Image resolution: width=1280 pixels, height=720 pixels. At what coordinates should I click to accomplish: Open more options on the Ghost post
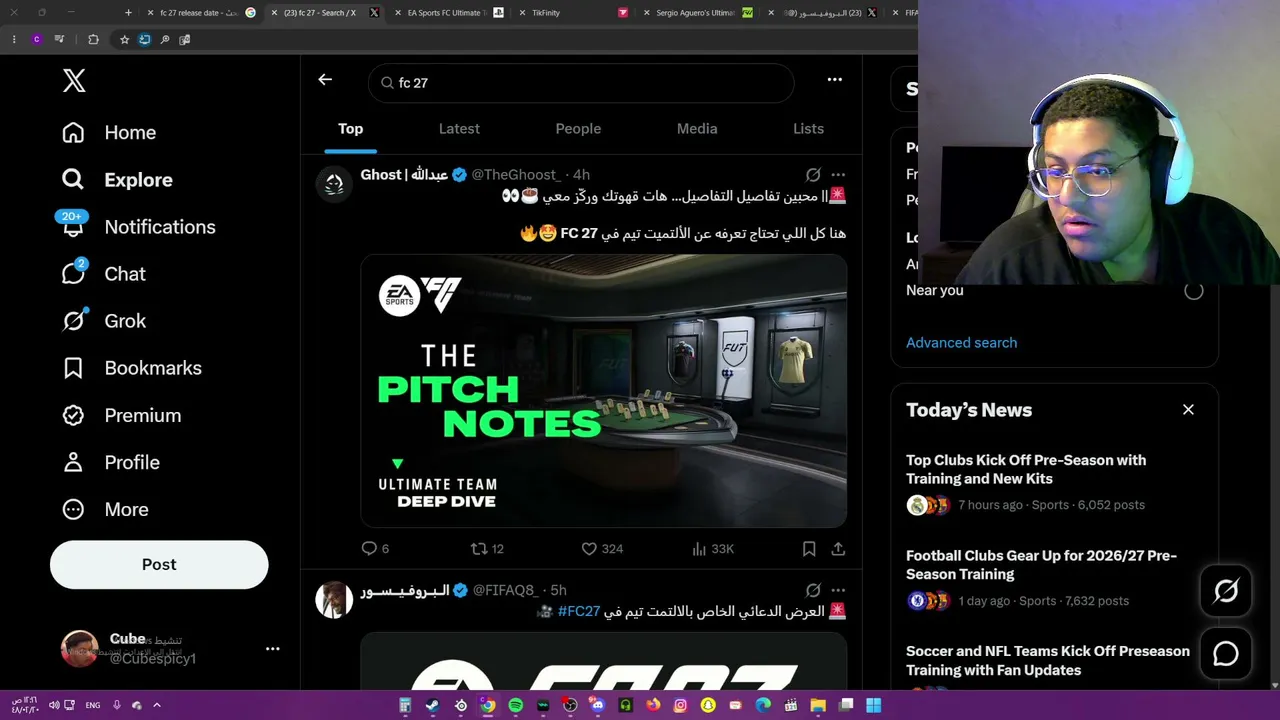click(838, 175)
